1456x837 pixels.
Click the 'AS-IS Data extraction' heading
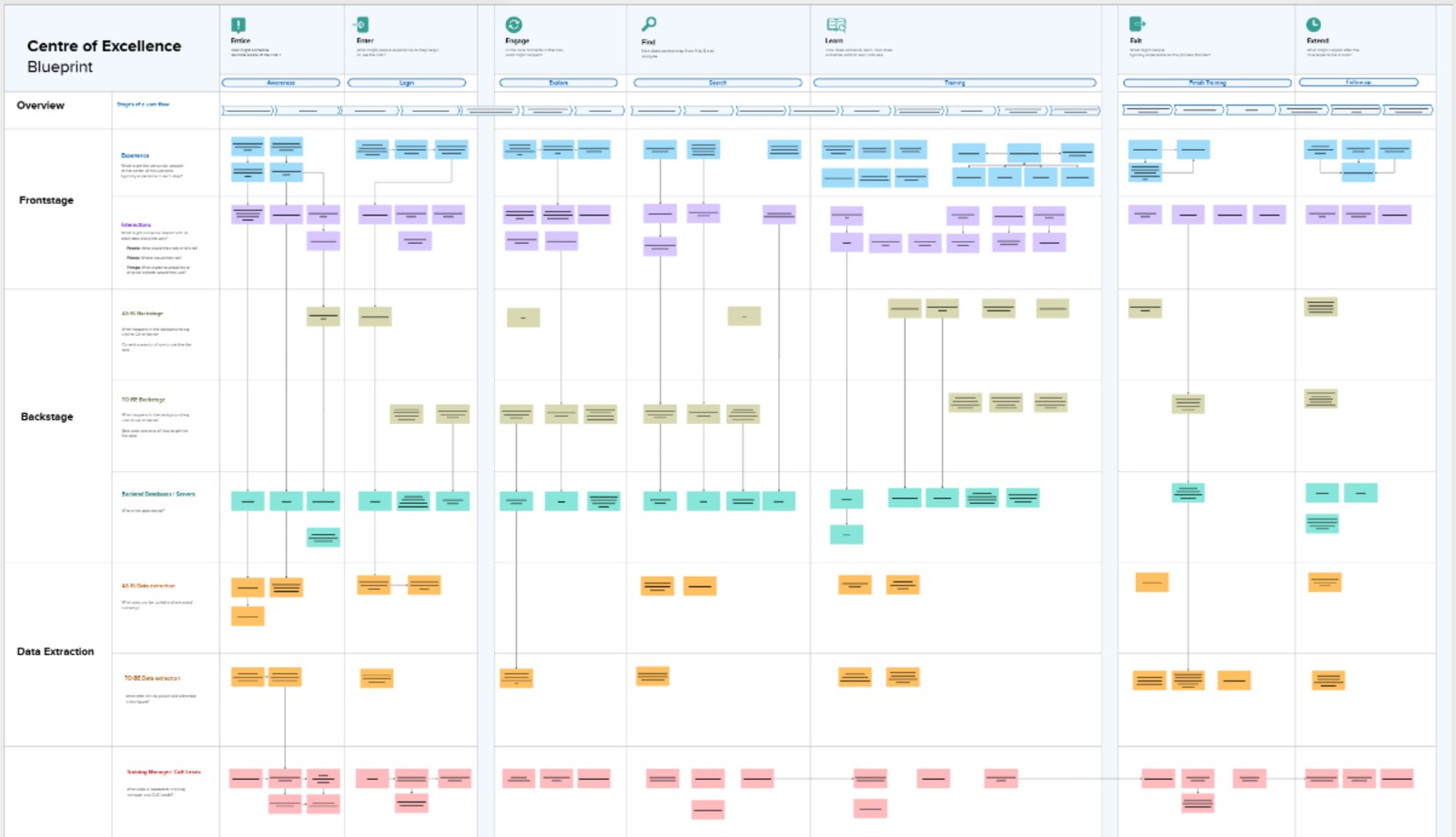pyautogui.click(x=149, y=586)
